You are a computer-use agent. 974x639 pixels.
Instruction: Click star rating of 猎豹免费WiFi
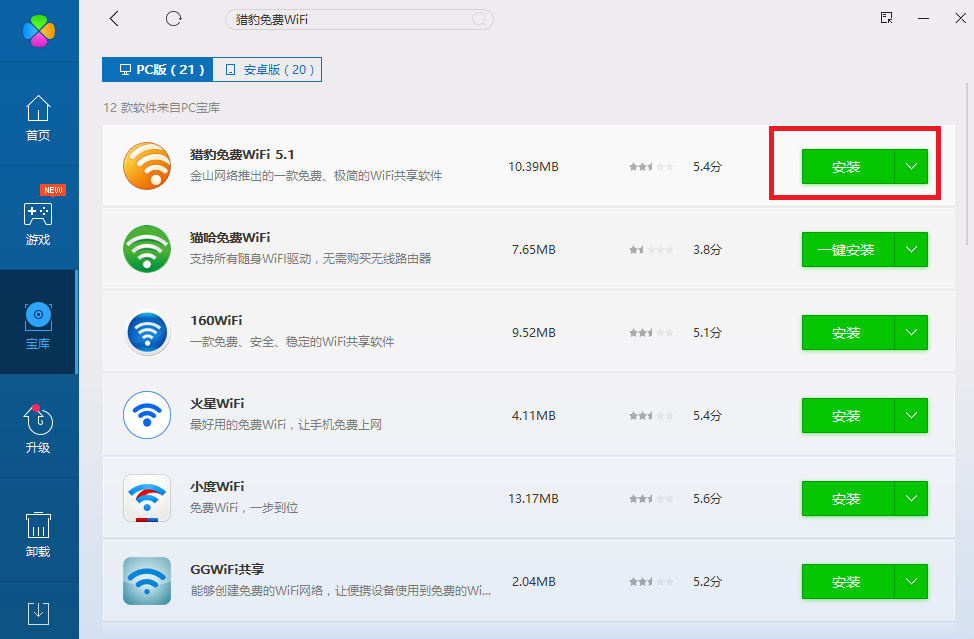tap(651, 166)
